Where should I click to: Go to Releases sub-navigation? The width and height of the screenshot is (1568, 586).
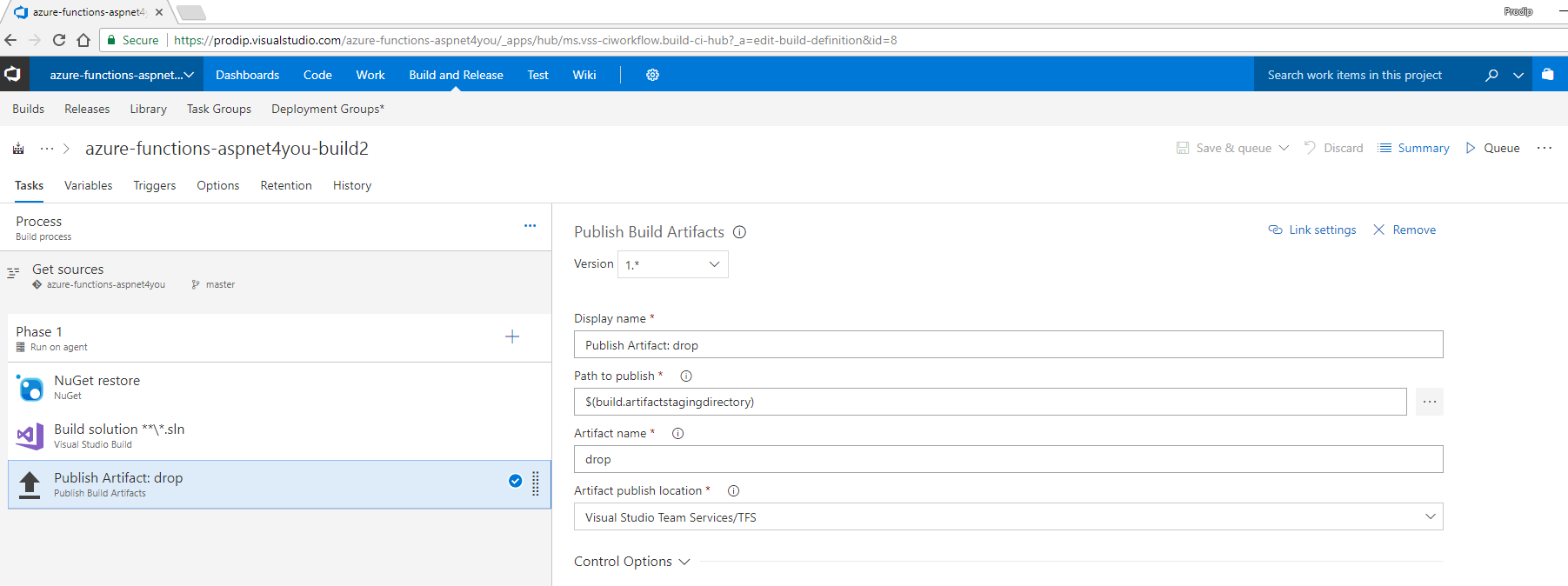[87, 109]
